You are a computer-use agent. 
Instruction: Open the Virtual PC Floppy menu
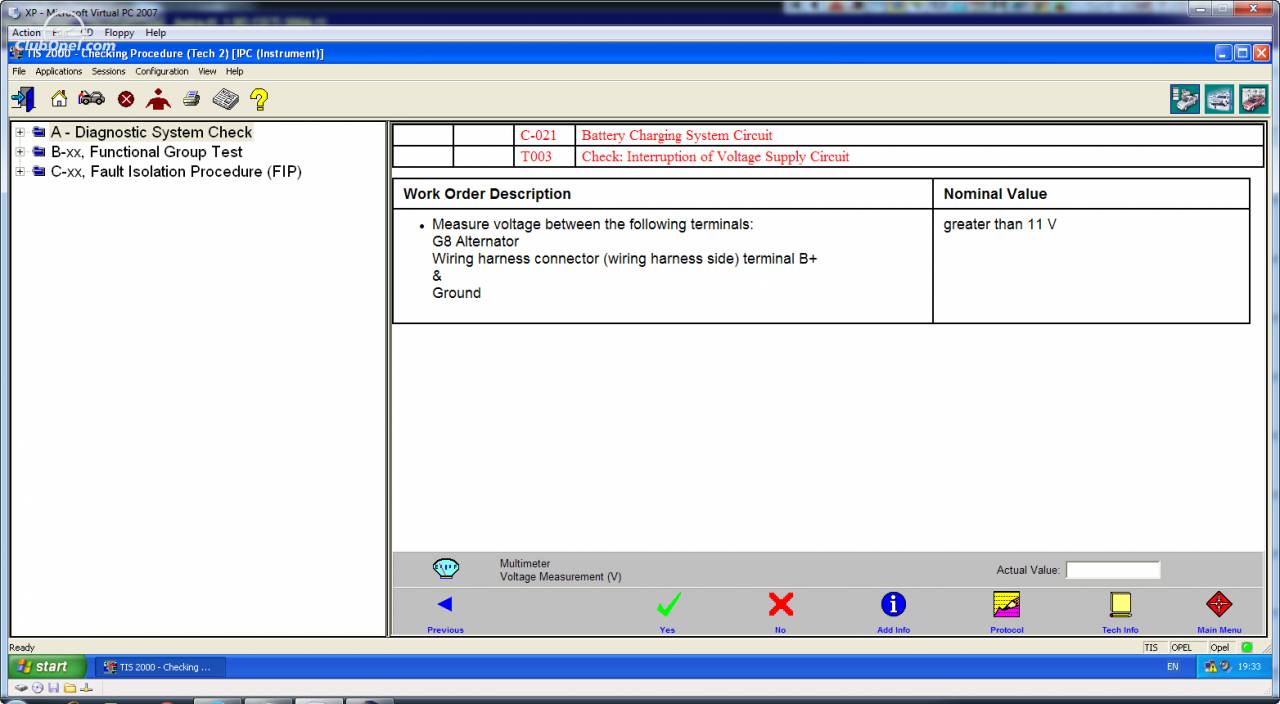(x=119, y=33)
